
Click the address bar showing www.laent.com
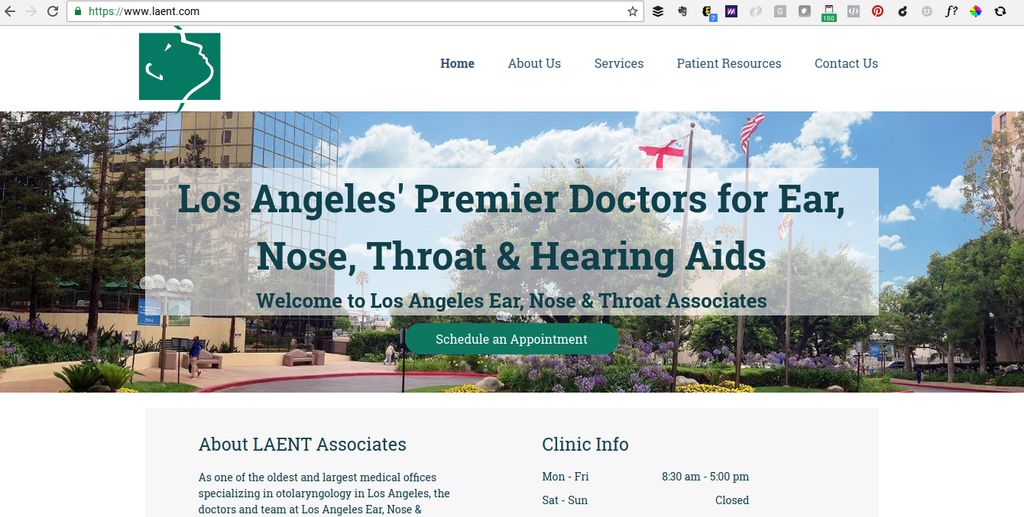pyautogui.click(x=353, y=11)
